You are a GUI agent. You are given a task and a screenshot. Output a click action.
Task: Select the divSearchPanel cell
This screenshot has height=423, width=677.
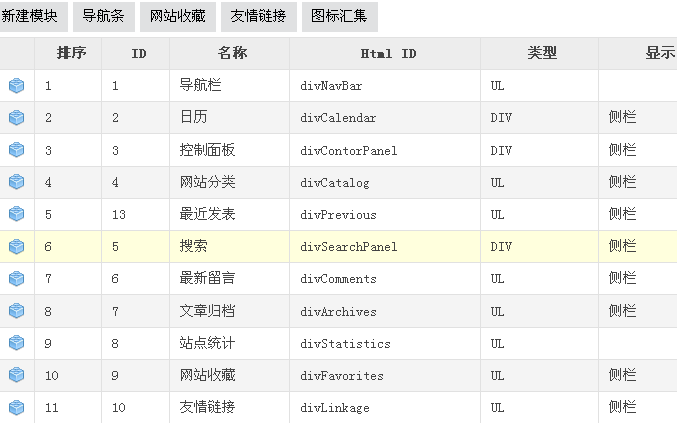[x=385, y=246]
